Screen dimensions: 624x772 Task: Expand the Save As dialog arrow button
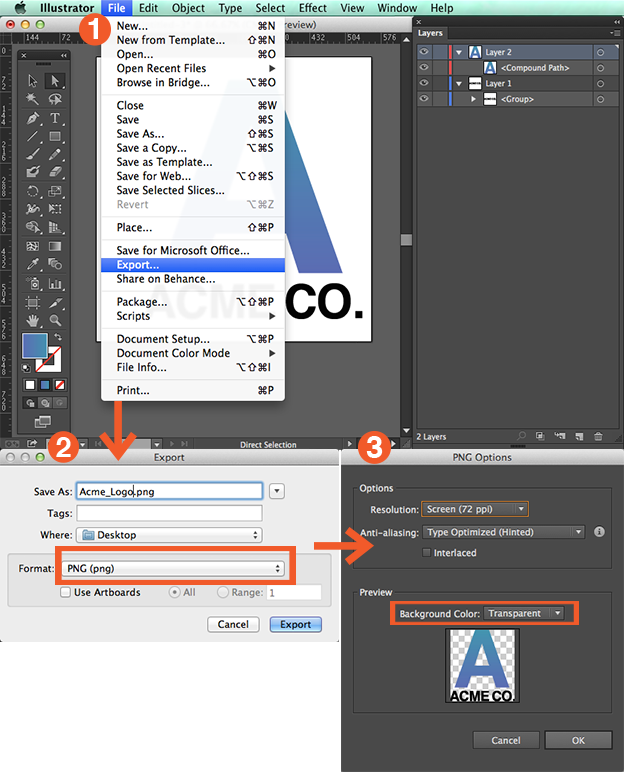[277, 491]
